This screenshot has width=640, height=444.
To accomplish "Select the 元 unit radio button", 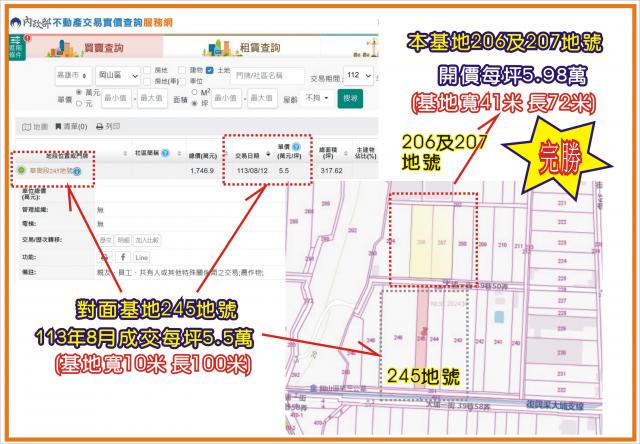I will click(x=78, y=103).
